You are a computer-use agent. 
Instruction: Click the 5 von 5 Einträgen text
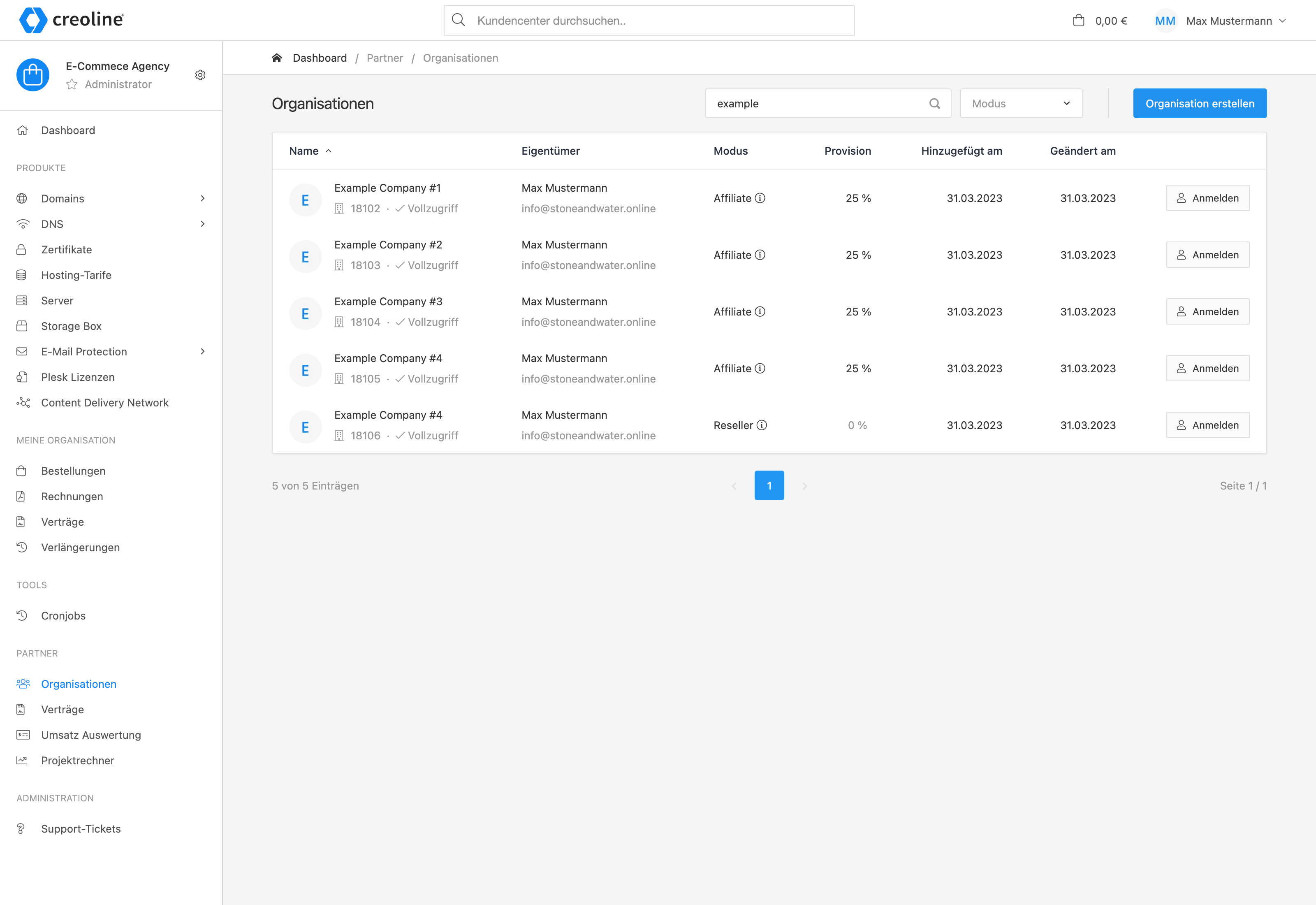[316, 486]
